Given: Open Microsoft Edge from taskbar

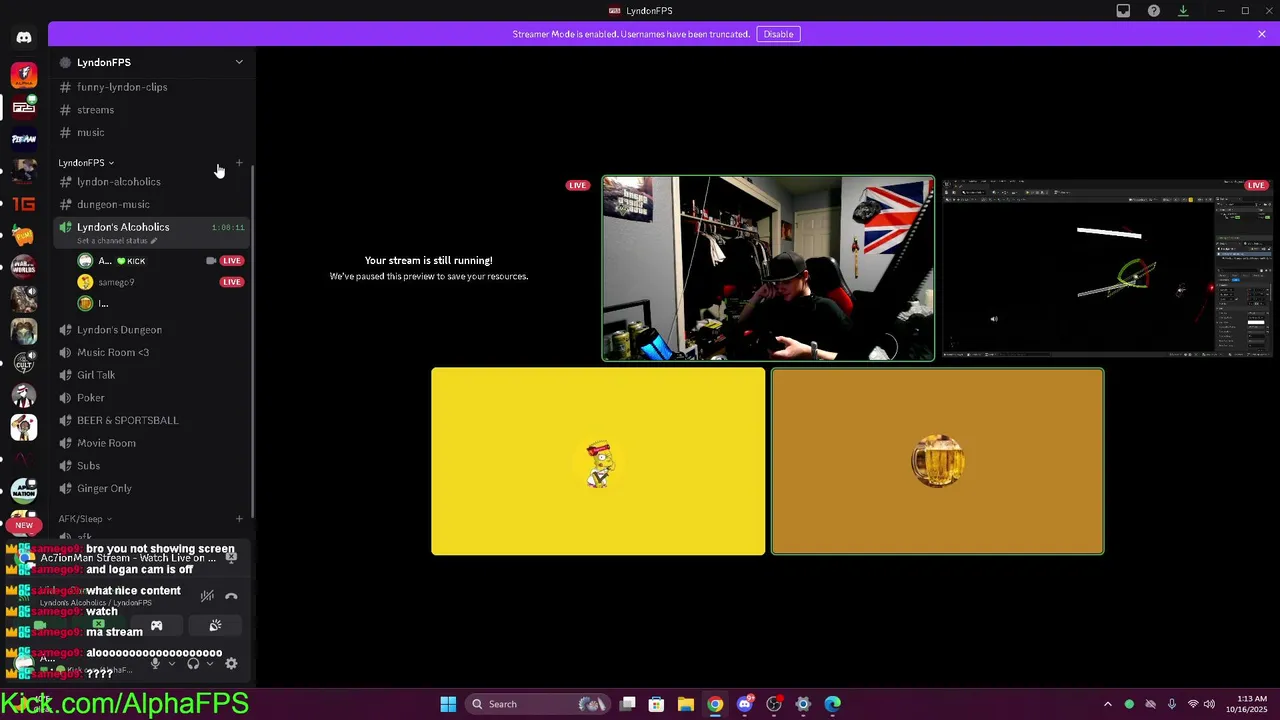Looking at the screenshot, I should point(832,704).
